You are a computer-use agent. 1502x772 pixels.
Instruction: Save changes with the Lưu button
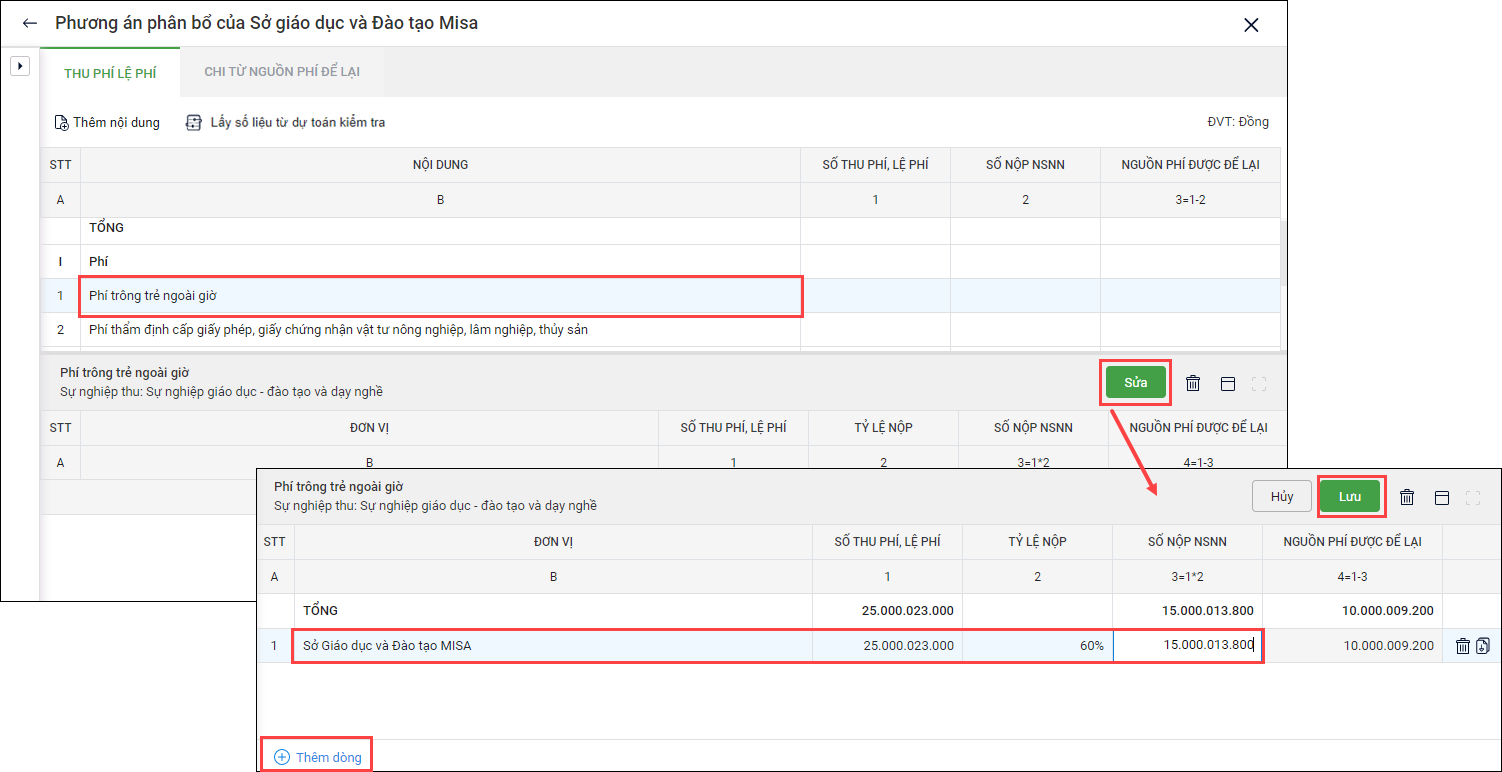tap(1350, 497)
